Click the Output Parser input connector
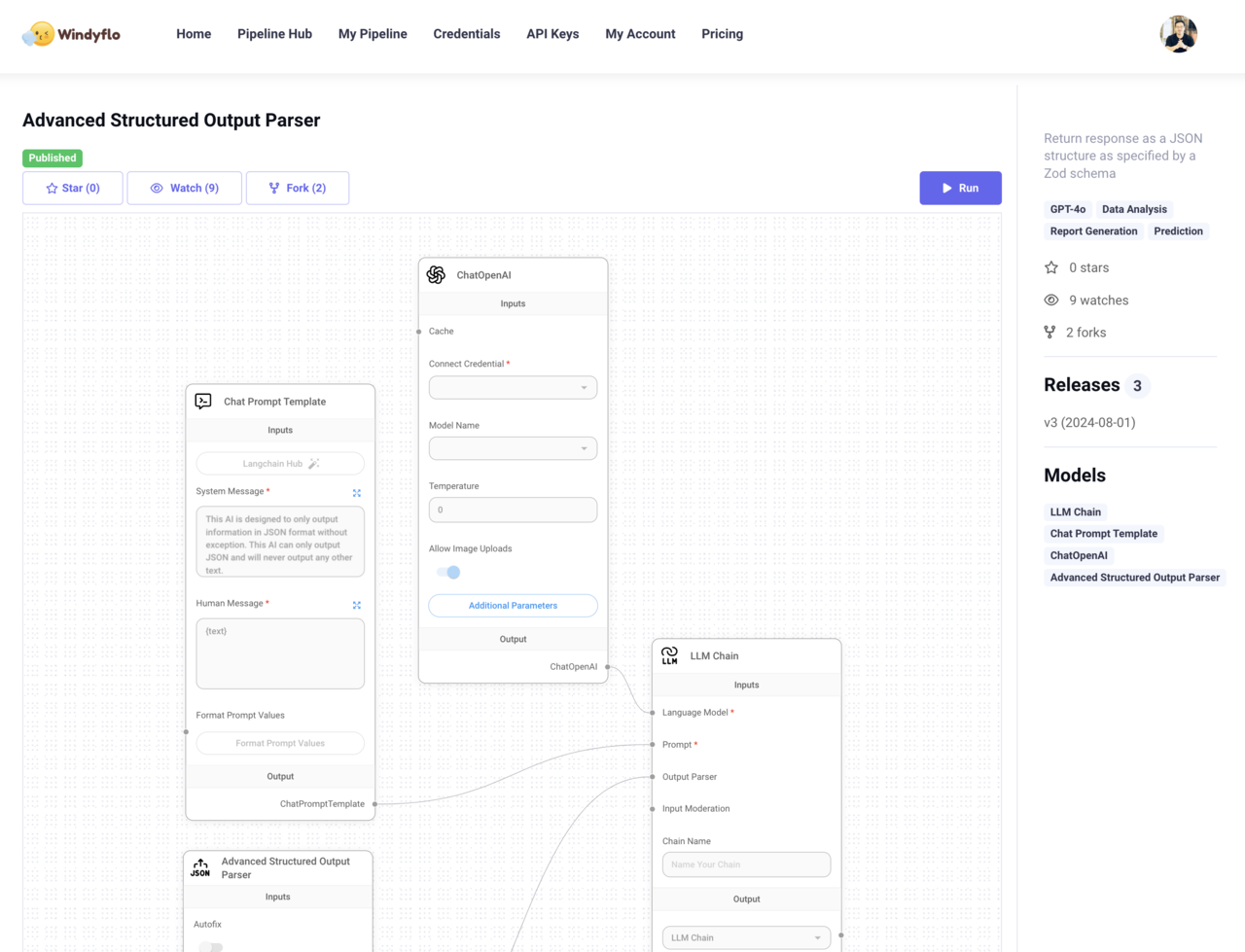This screenshot has height=952, width=1245. tap(653, 777)
